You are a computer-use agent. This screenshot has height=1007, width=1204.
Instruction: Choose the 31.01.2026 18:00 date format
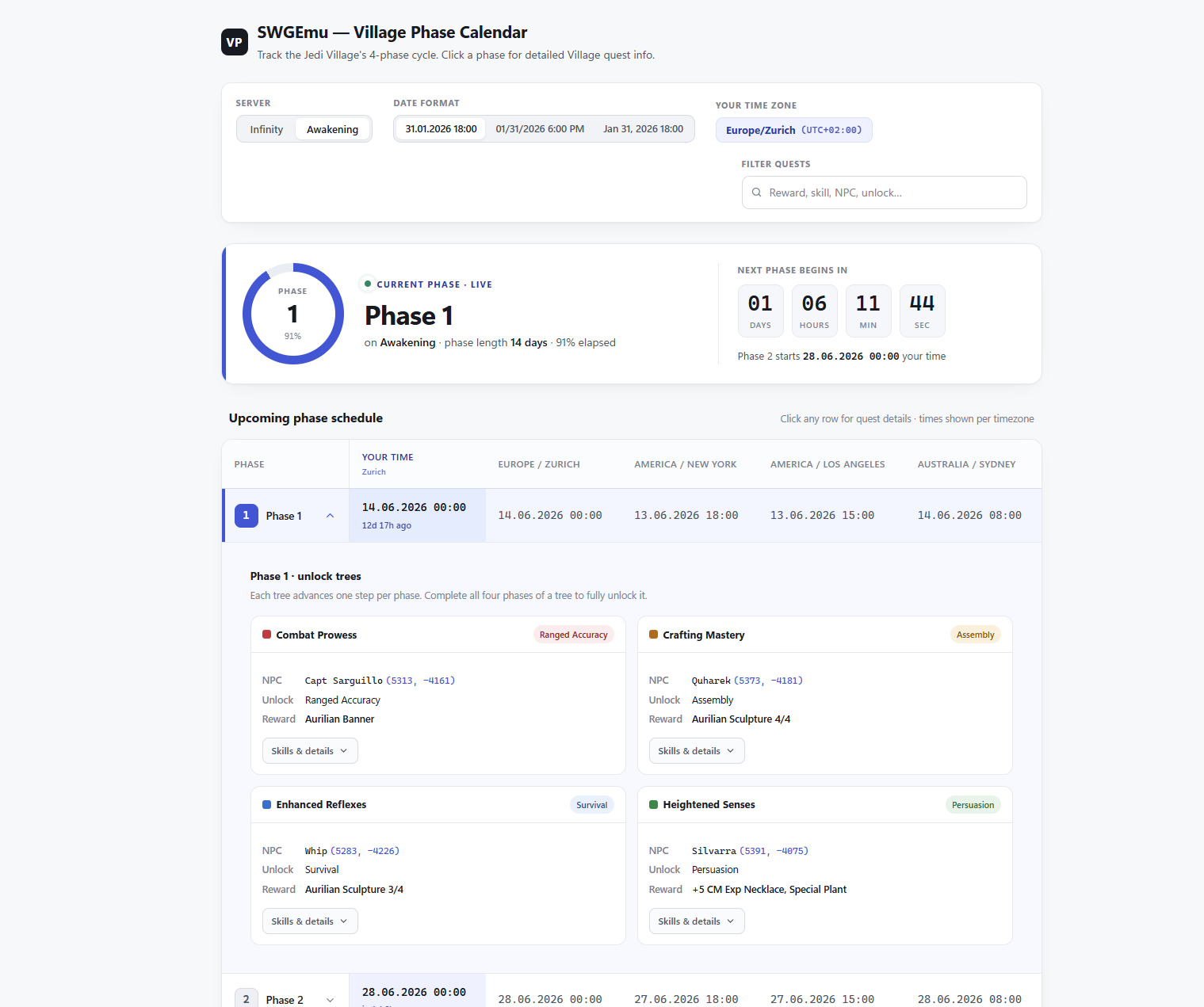(441, 128)
